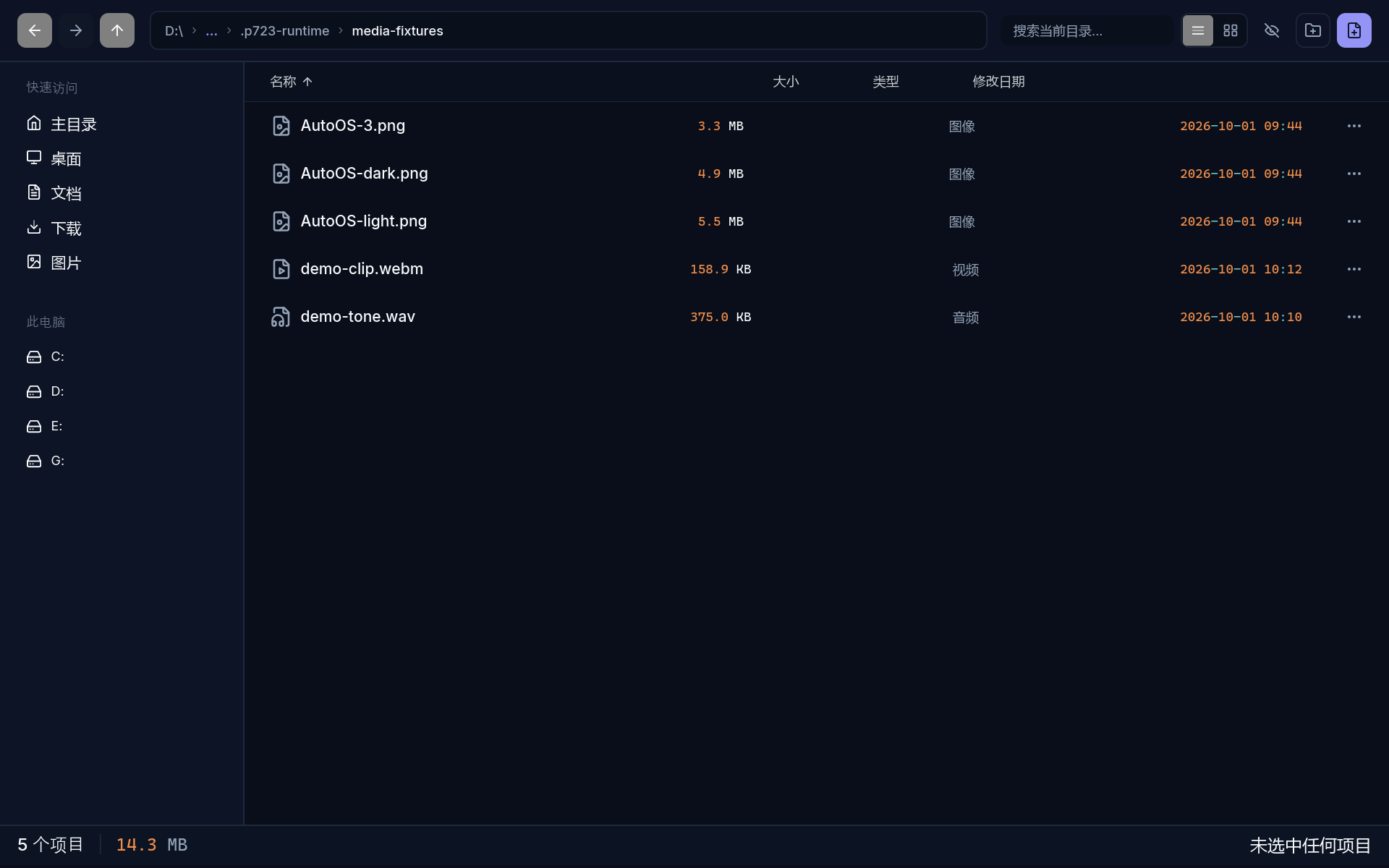Create a new file
The image size is (1389, 868).
pyautogui.click(x=1354, y=30)
